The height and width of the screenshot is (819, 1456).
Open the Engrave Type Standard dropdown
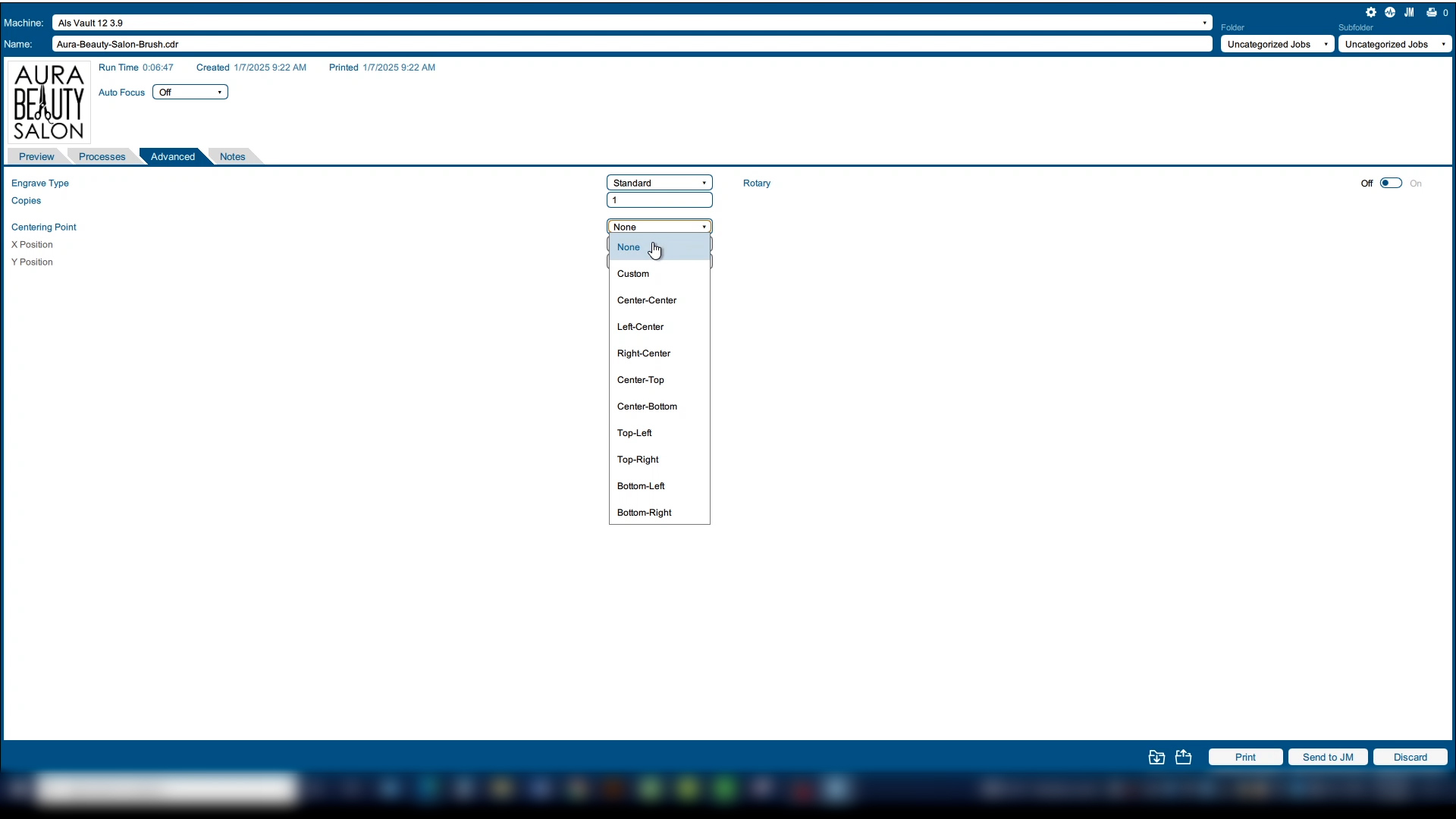click(x=659, y=183)
